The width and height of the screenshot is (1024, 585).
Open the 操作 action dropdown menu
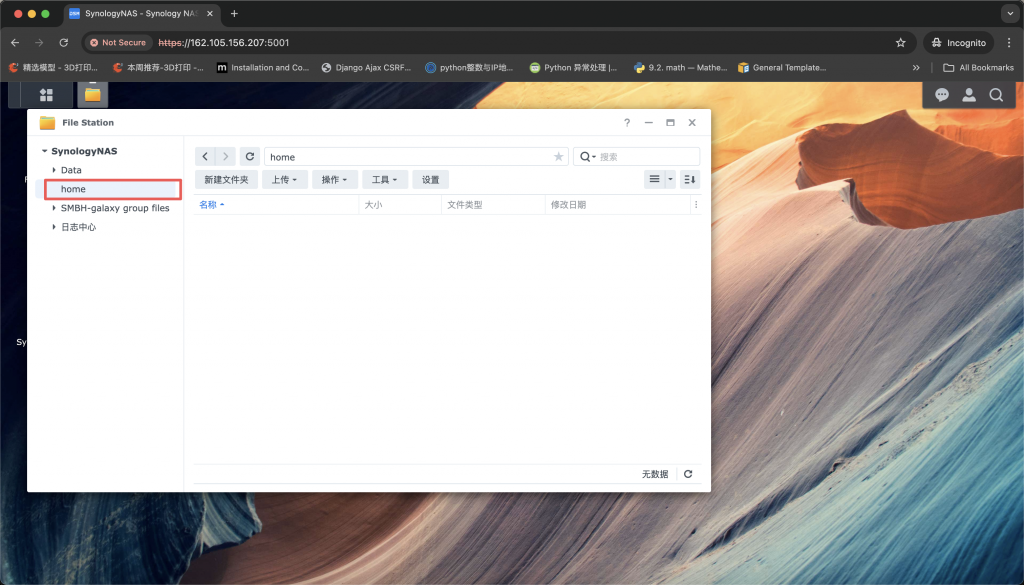[x=334, y=180]
